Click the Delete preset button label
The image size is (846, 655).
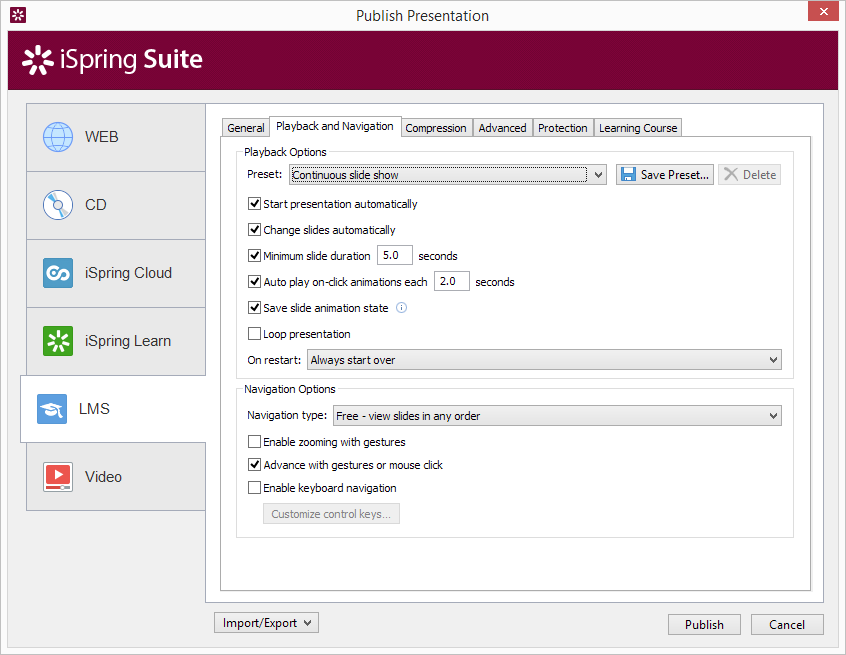tap(759, 175)
